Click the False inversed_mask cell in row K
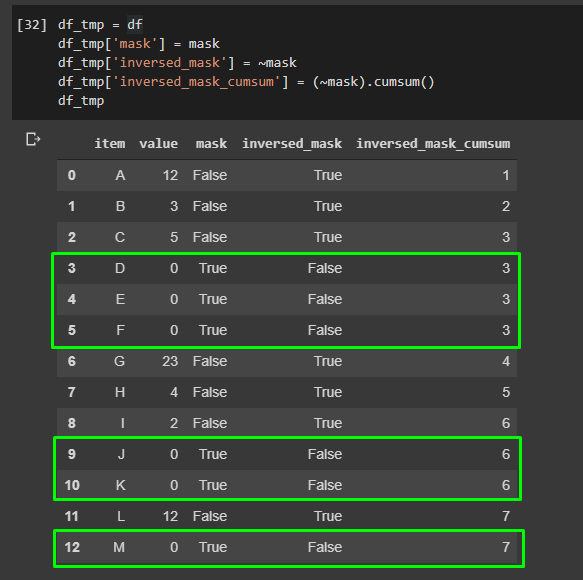This screenshot has width=583, height=580. pos(325,485)
